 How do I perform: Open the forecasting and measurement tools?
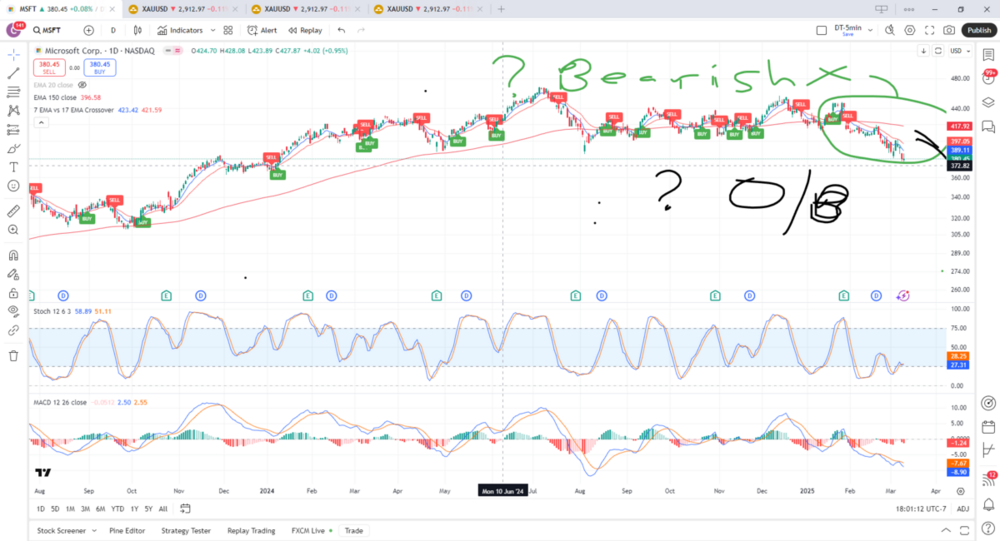(13, 130)
